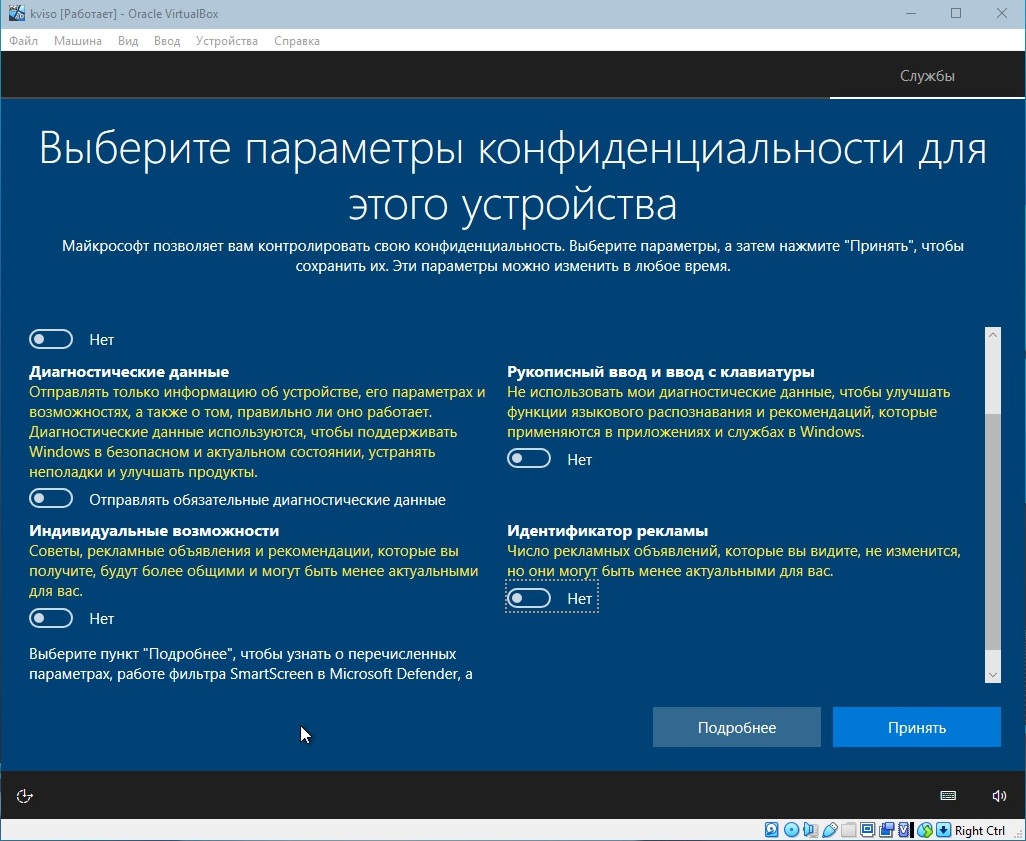Viewport: 1026px width, 841px height.
Task: Select the 'Службы' tab
Action: pos(927,76)
